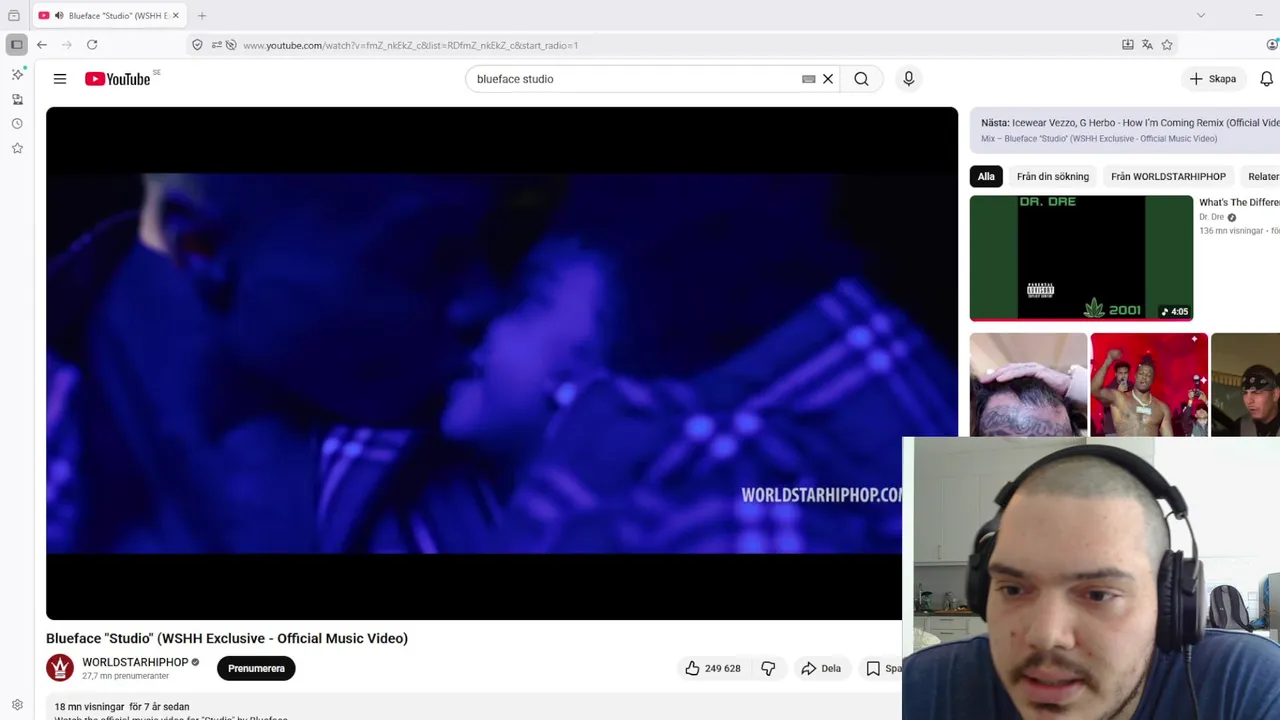This screenshot has width=1280, height=720.
Task: Open sidebar settings gear
Action: tap(17, 705)
